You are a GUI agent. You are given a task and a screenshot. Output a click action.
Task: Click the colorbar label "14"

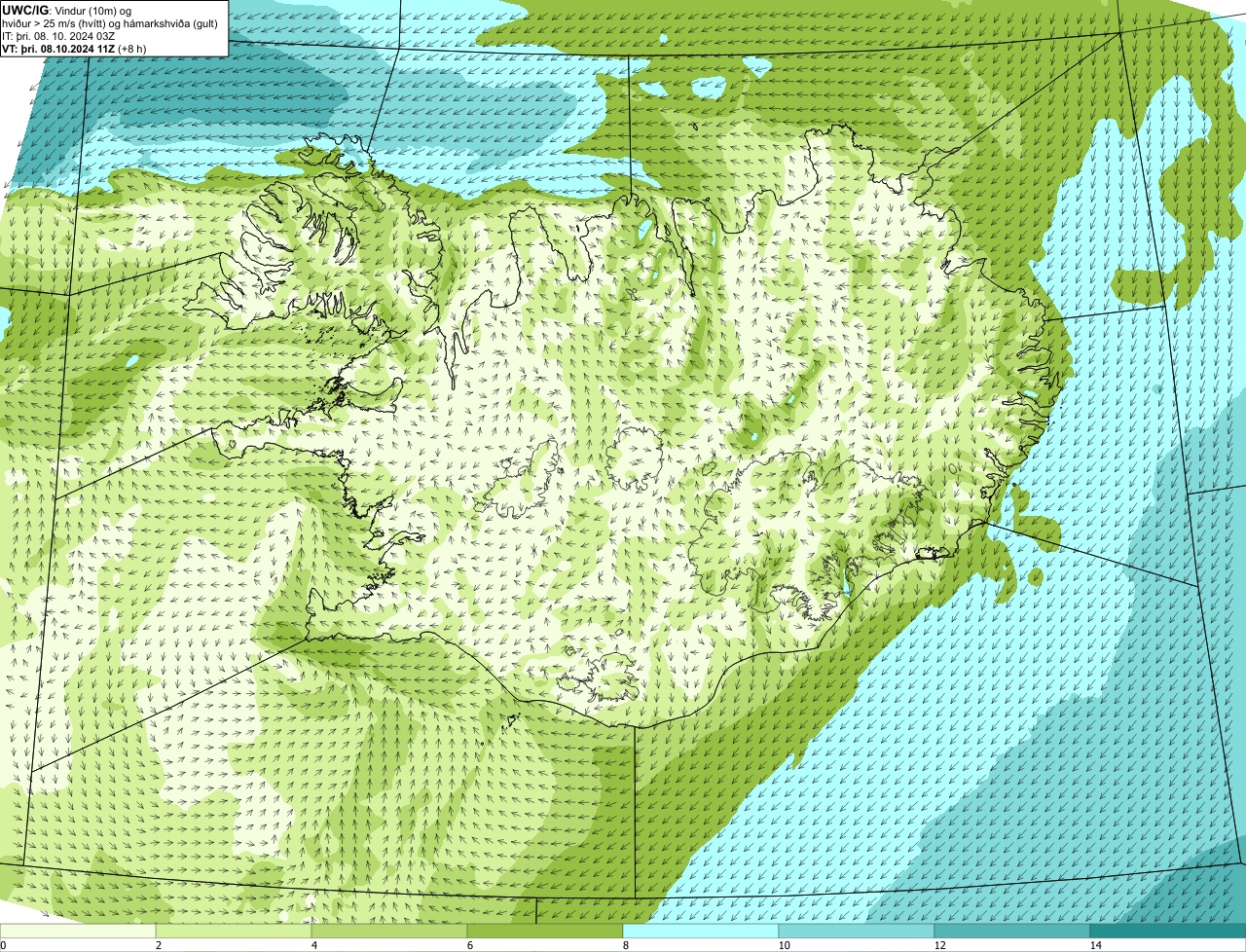click(x=1095, y=945)
